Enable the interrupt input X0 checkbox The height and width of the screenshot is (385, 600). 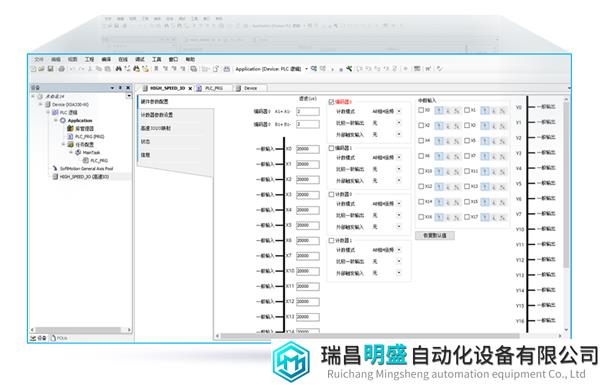coord(421,110)
